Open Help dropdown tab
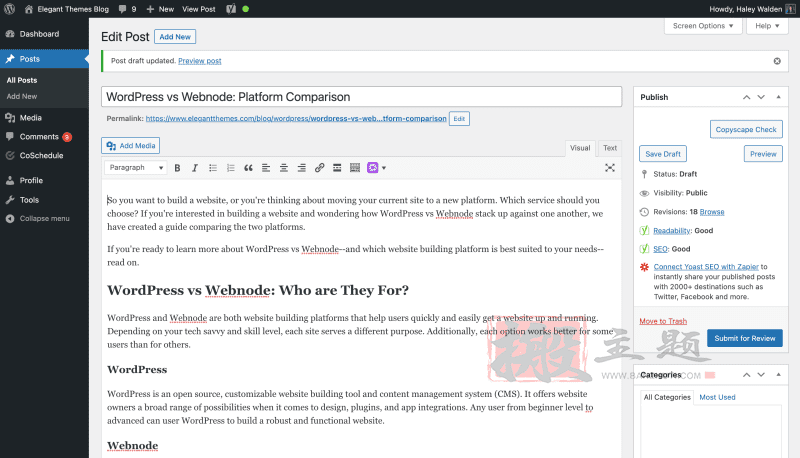 [x=767, y=26]
